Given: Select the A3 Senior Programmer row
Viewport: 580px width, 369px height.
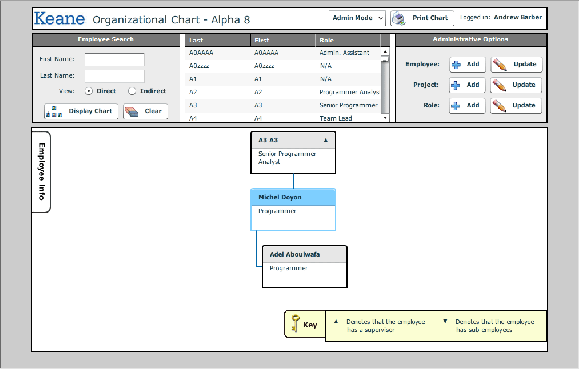Looking at the screenshot, I should pyautogui.click(x=283, y=105).
